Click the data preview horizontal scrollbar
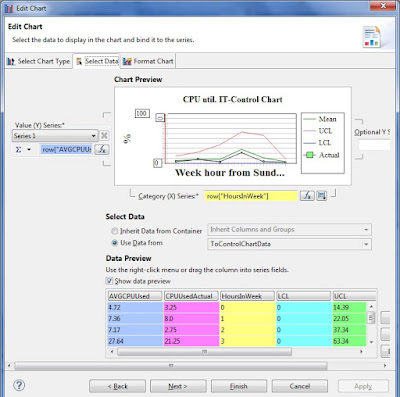 pos(205,352)
